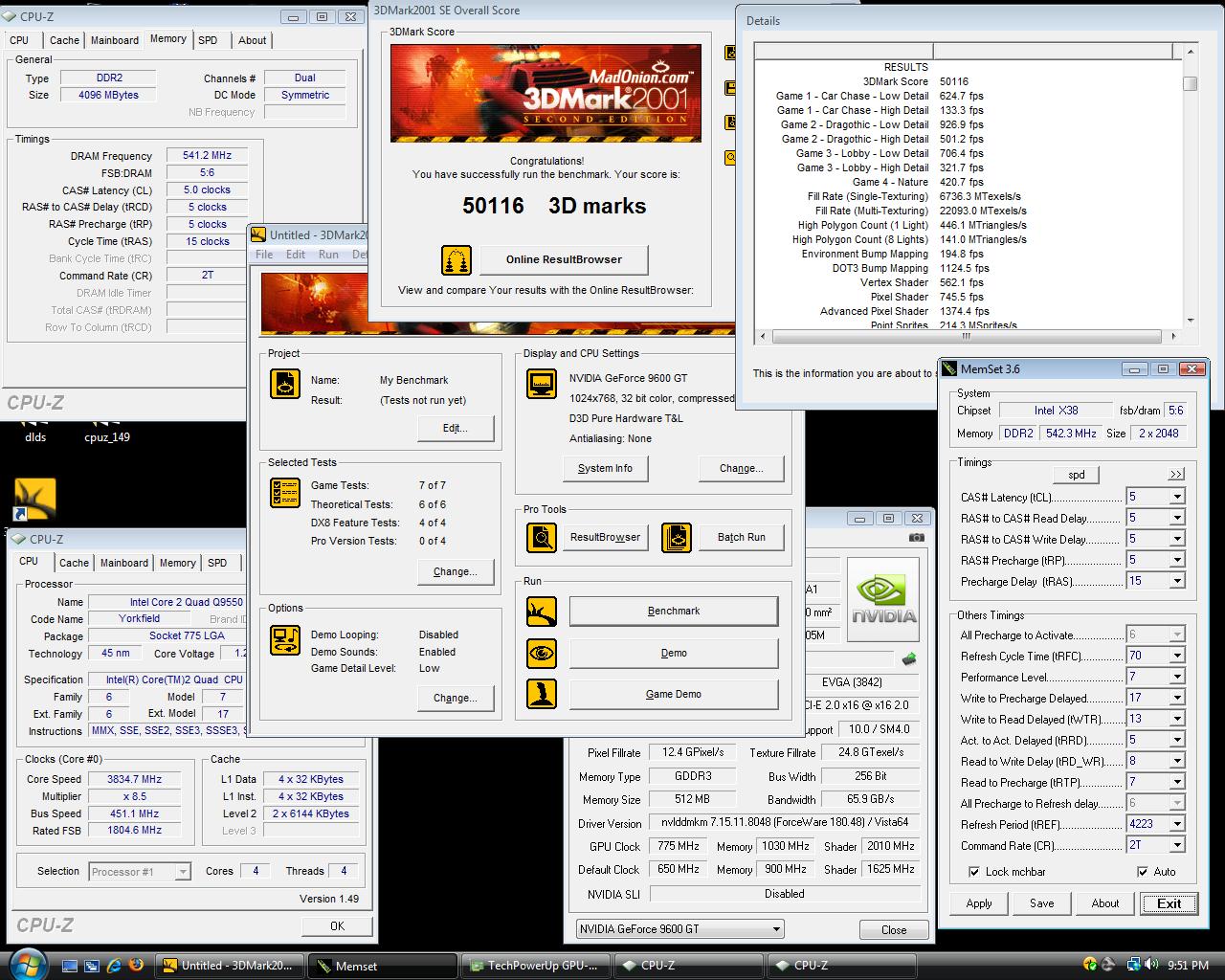Open the File menu in 3DMark2001
The image size is (1225, 980).
264,255
